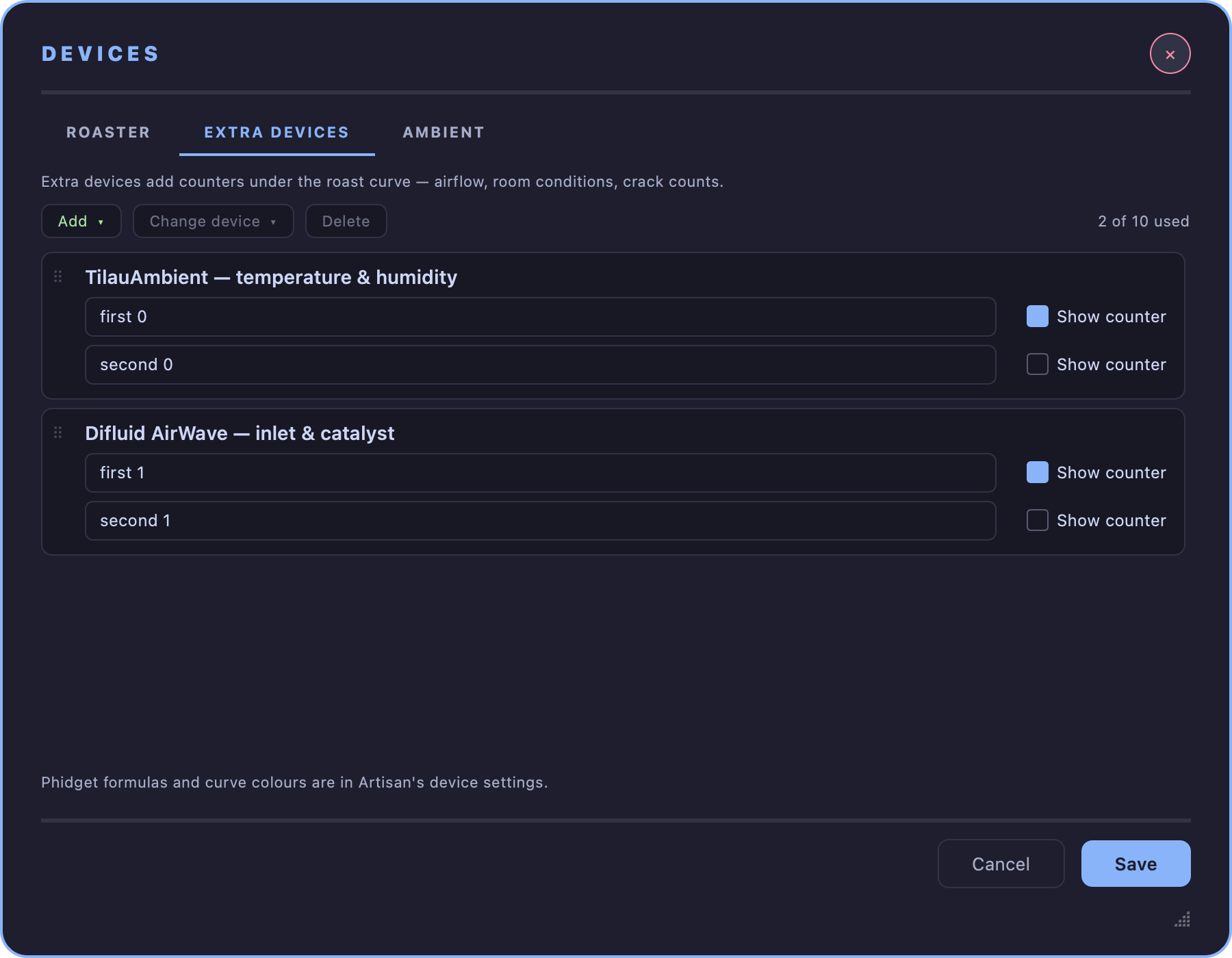Open the Add dropdown menu
The width and height of the screenshot is (1232, 958).
(81, 221)
